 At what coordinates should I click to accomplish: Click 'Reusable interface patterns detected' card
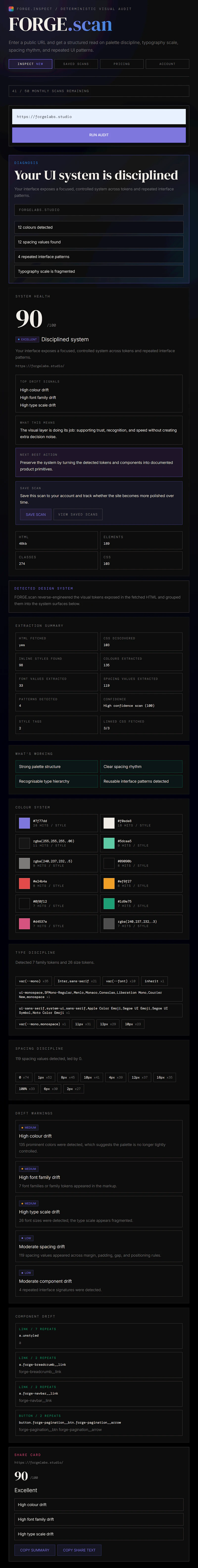141,781
